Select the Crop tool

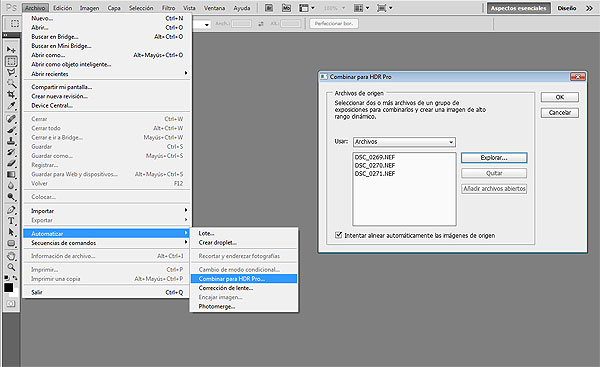click(11, 95)
